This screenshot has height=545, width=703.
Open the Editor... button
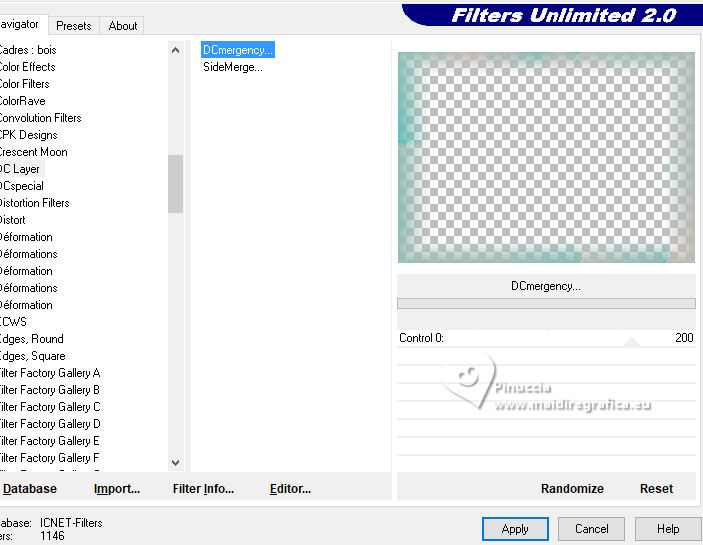[290, 489]
